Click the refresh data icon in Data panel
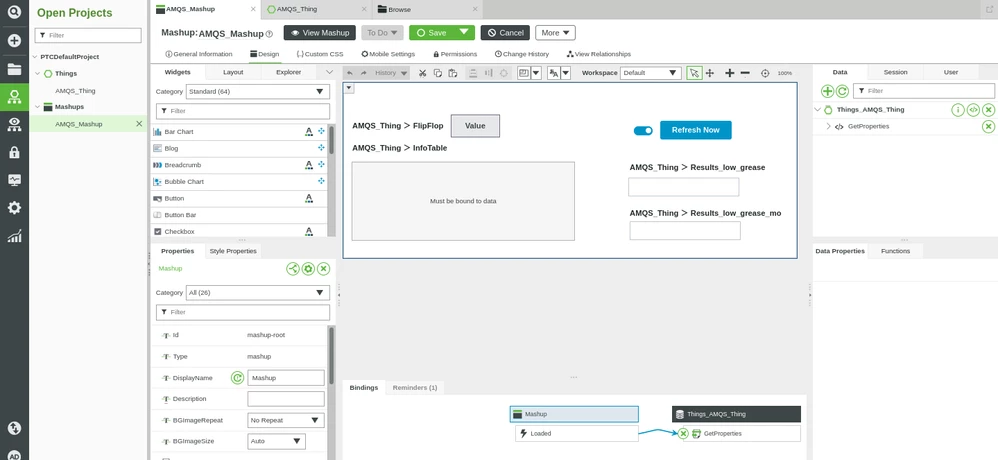 (x=841, y=92)
